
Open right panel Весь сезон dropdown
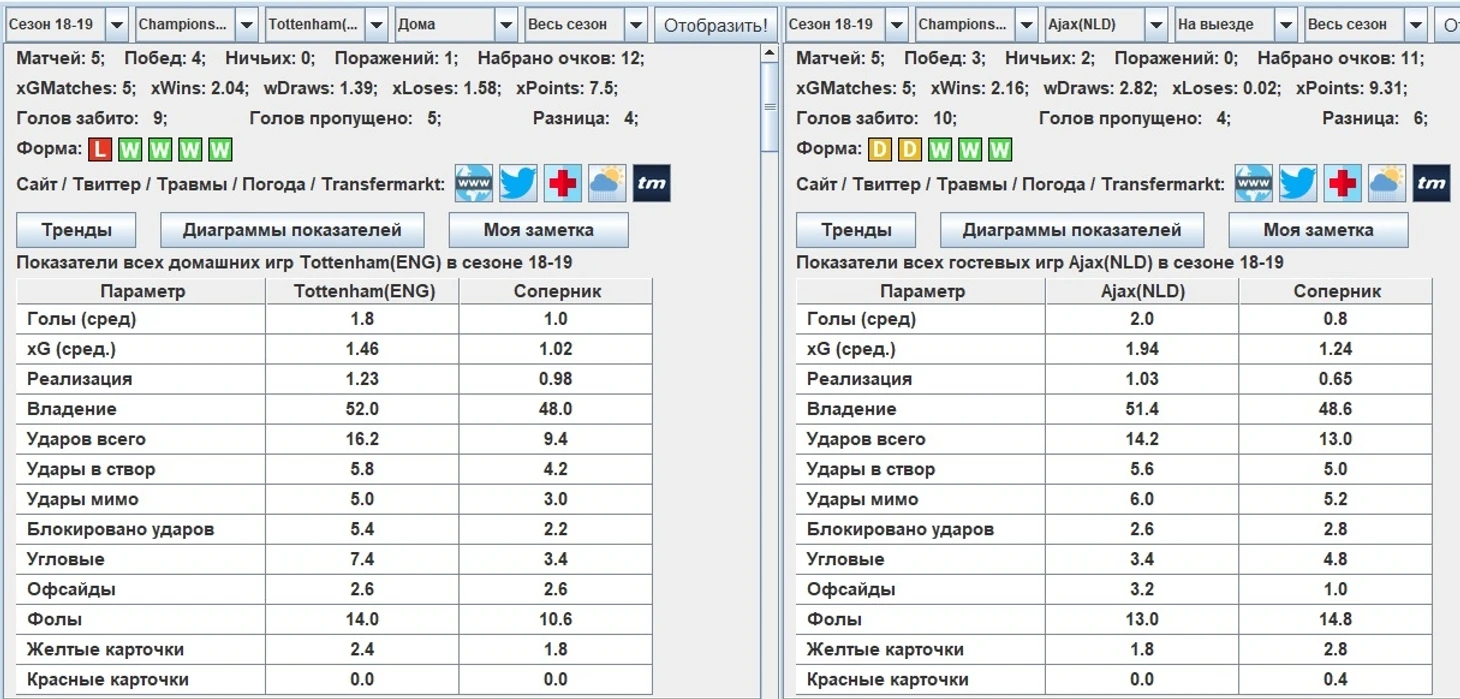point(1366,24)
